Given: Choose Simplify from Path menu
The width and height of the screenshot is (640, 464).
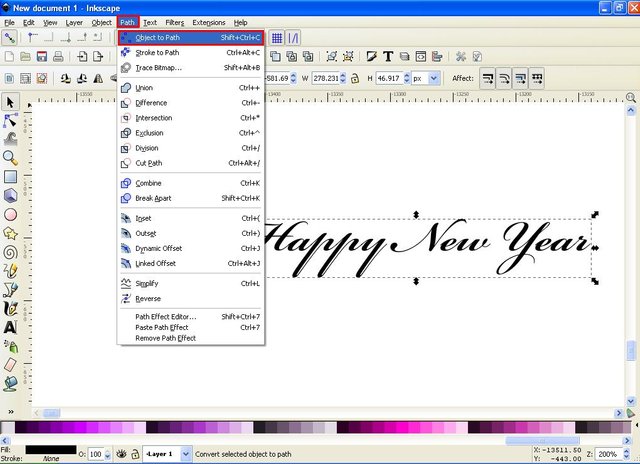Looking at the screenshot, I should click(x=191, y=284).
